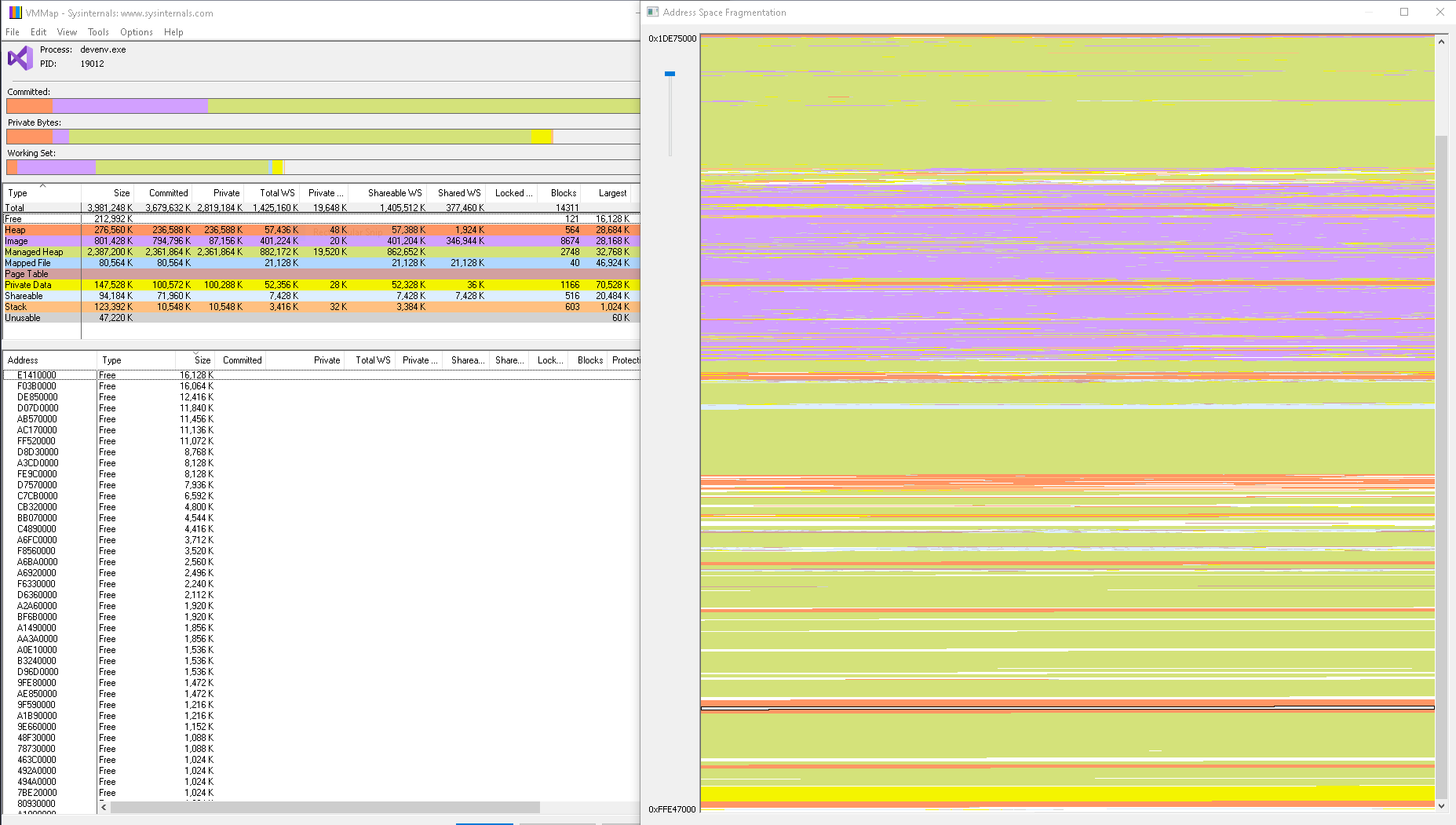Sort details by Address column header
The width and height of the screenshot is (1456, 825).
coord(49,360)
